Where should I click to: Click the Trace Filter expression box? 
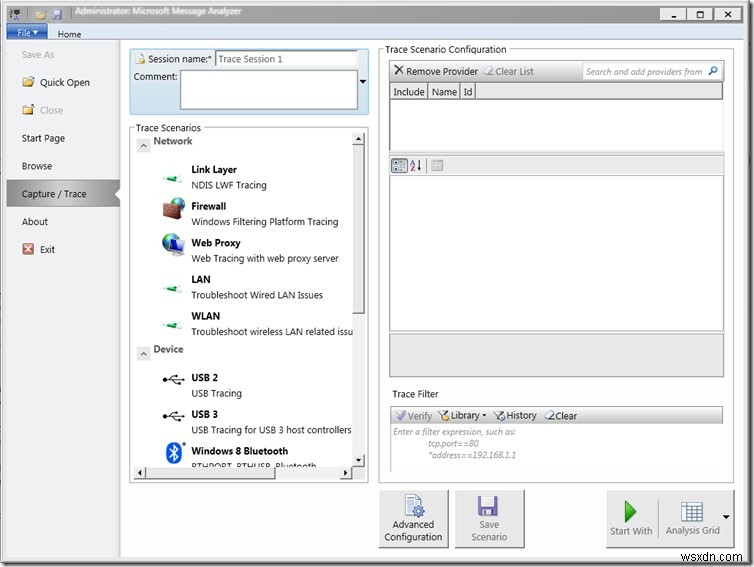point(556,447)
